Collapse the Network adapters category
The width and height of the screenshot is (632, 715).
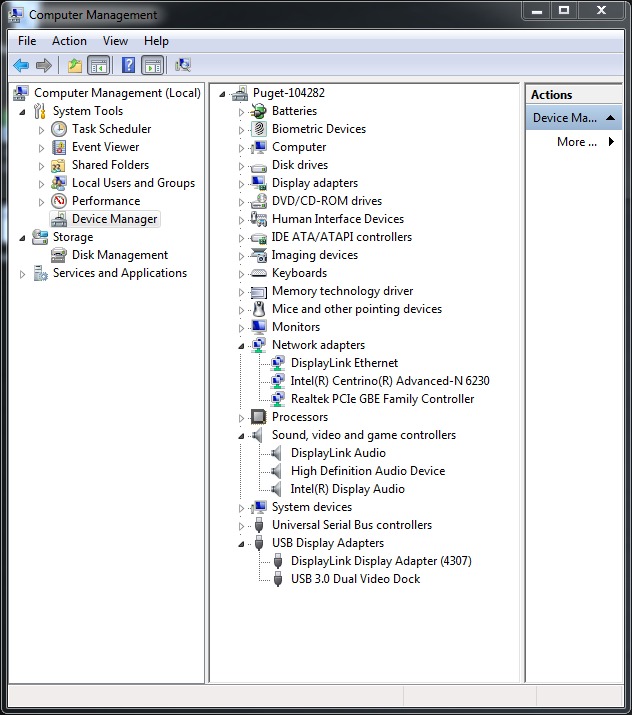click(241, 346)
